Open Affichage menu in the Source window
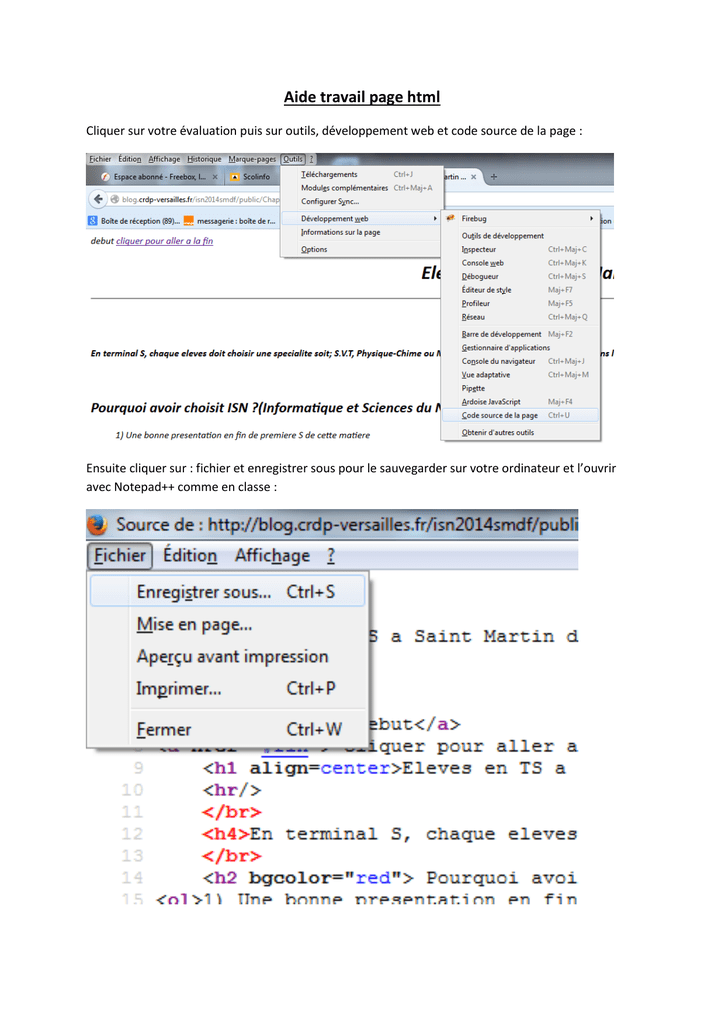725x1024 pixels. click(272, 556)
